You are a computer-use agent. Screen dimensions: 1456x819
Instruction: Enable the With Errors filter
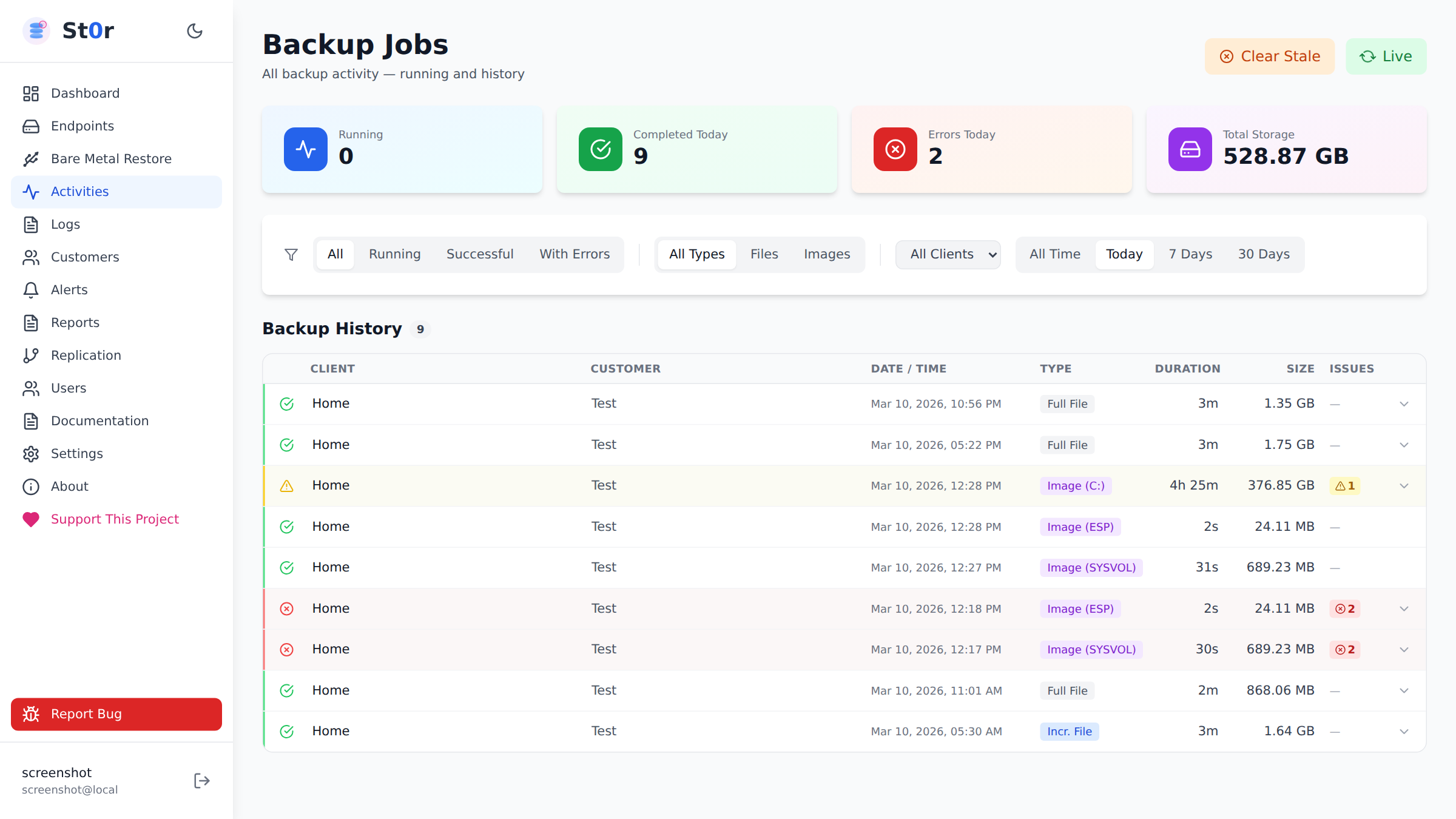(575, 254)
